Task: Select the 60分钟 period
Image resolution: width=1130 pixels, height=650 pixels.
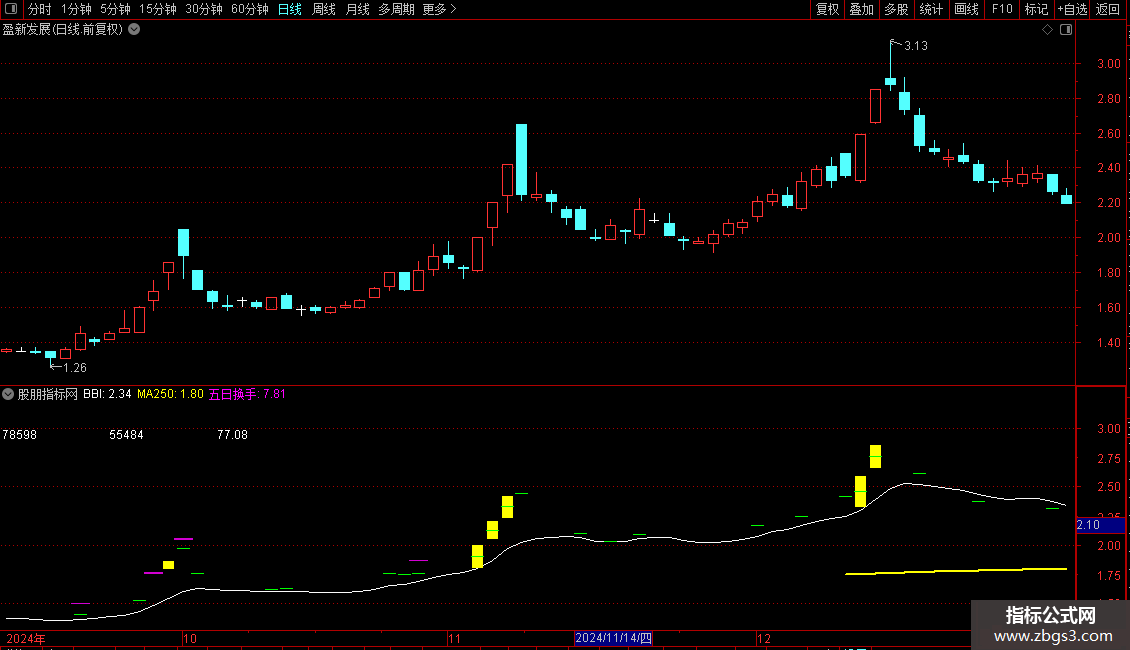Action: pos(249,9)
